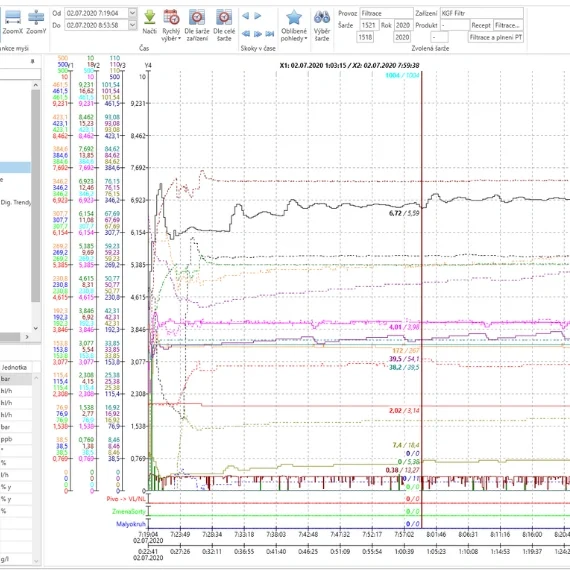Open Výběr šarže binoculars search

322,25
